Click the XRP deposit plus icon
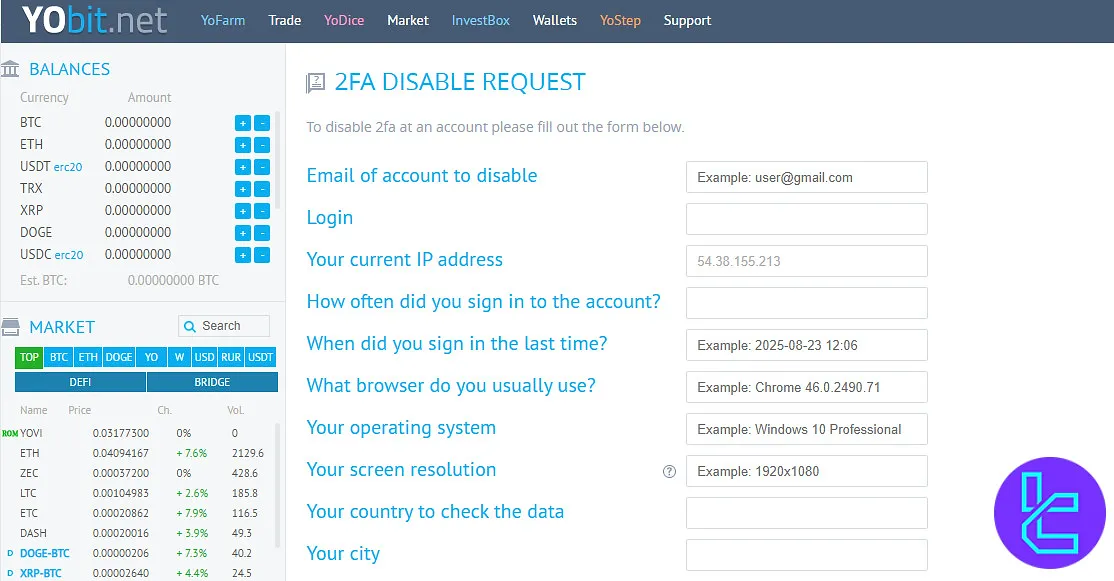This screenshot has width=1114, height=581. coord(243,211)
